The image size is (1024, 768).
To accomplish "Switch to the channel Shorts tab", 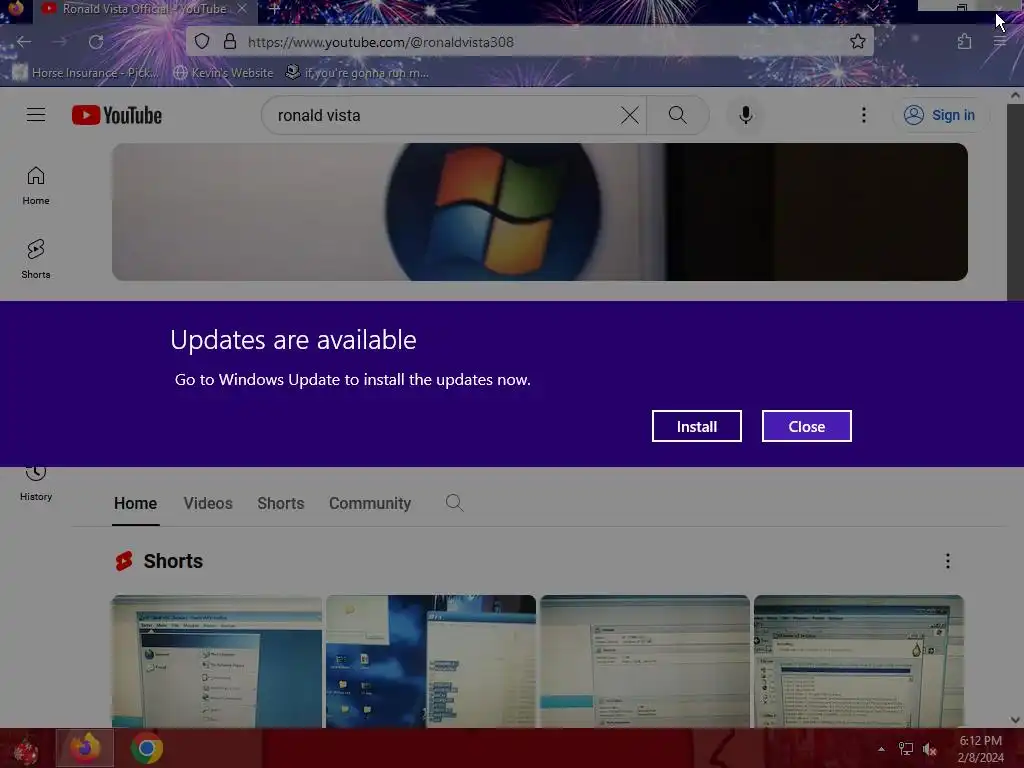I will click(281, 504).
